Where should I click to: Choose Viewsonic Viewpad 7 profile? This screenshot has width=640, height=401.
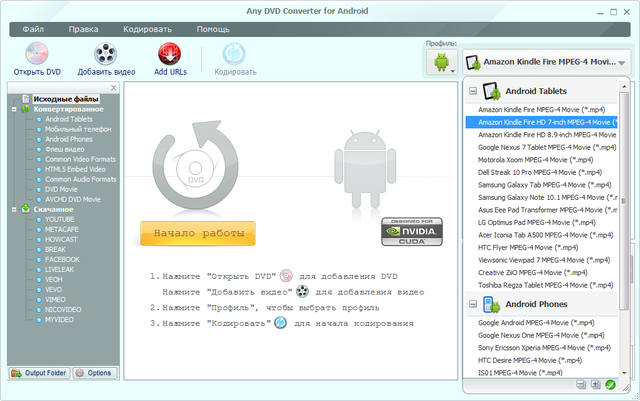coord(542,260)
